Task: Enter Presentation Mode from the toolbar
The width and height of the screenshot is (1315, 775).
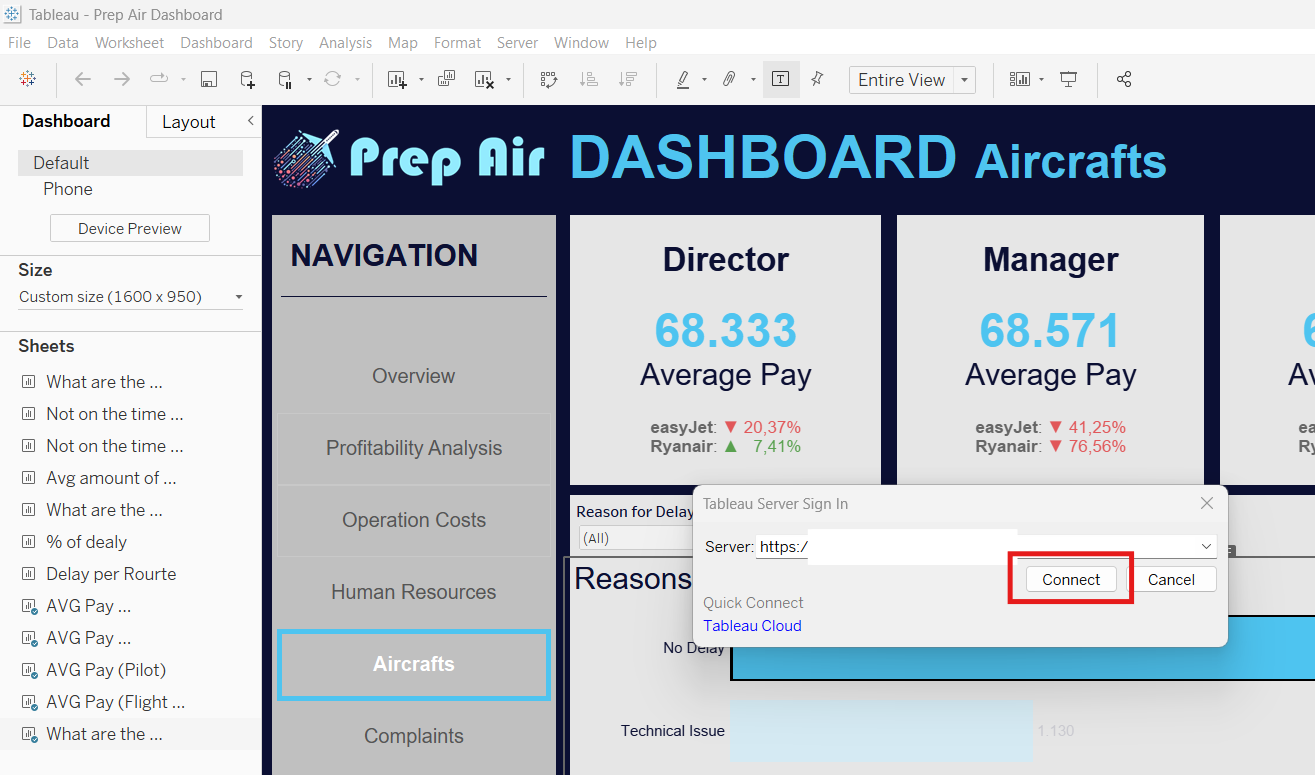Action: pyautogui.click(x=1069, y=79)
